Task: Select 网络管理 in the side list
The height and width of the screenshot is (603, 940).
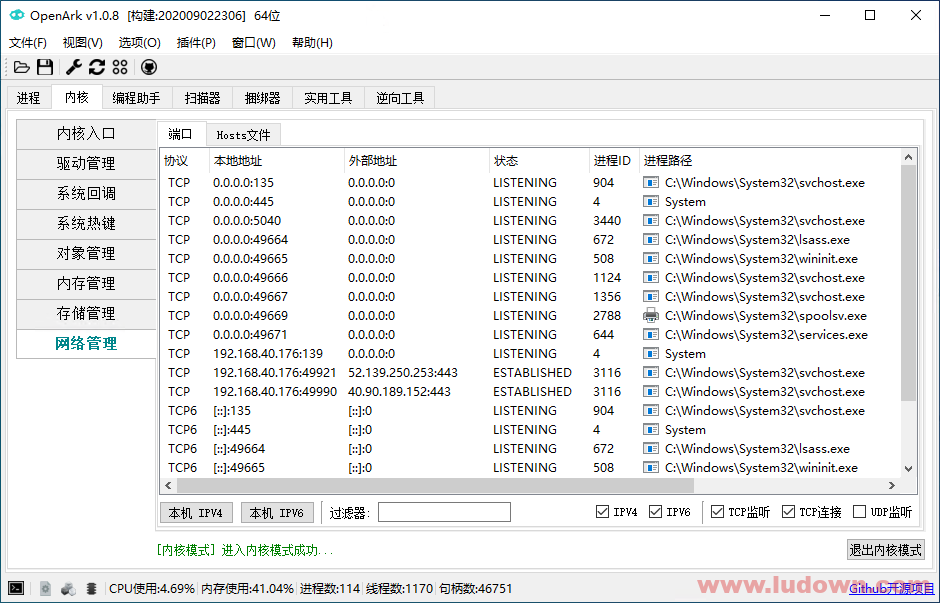Action: click(86, 343)
